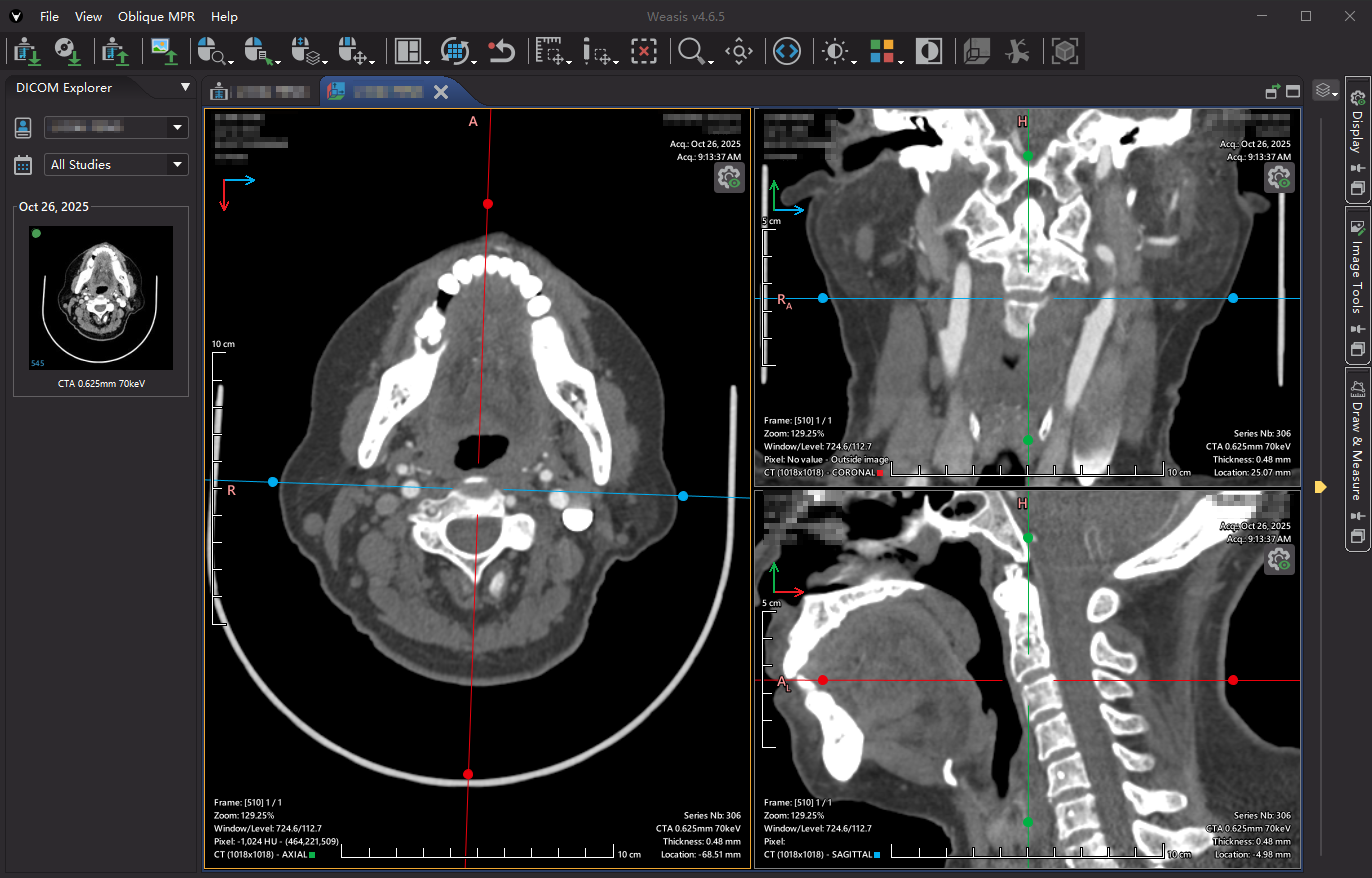
Task: Click the inverse LUT half-circle icon
Action: click(x=929, y=51)
